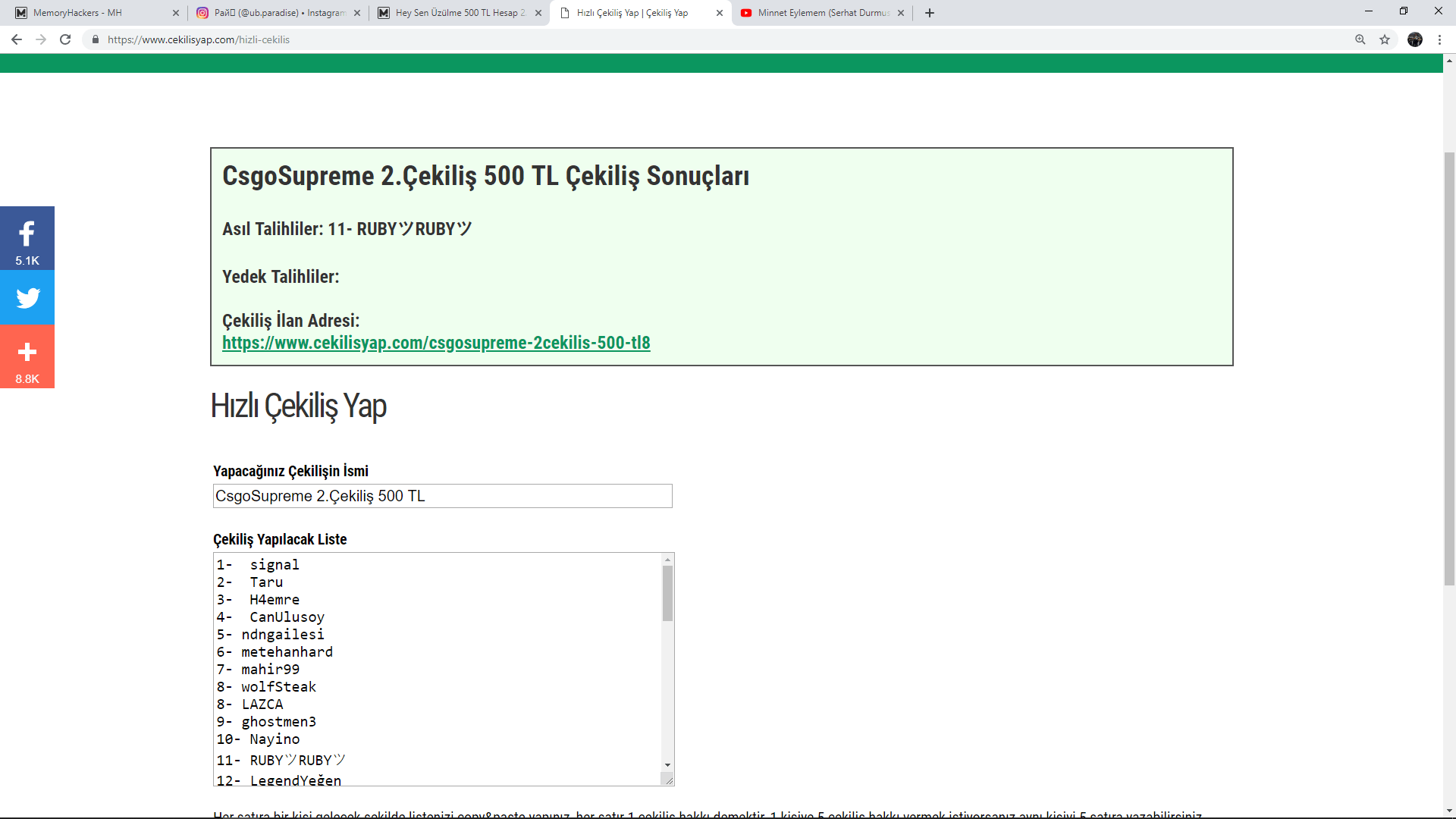Open Chrome profile avatar
The width and height of the screenshot is (1456, 819).
[1415, 39]
